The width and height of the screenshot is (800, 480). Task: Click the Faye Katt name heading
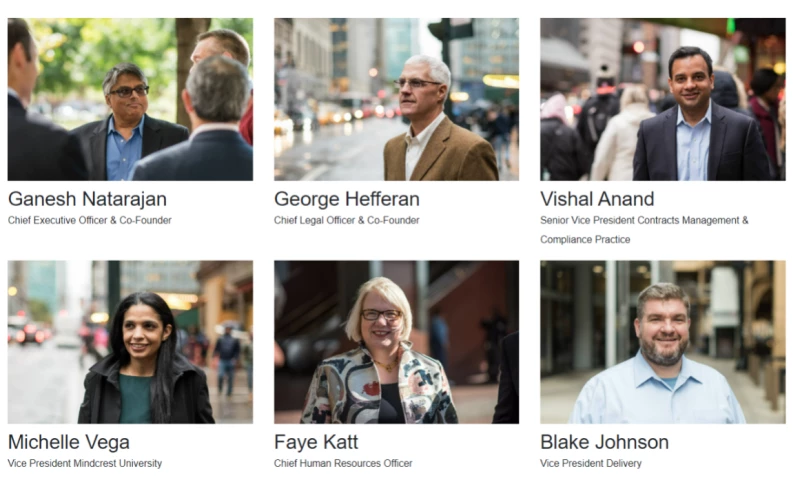[316, 442]
